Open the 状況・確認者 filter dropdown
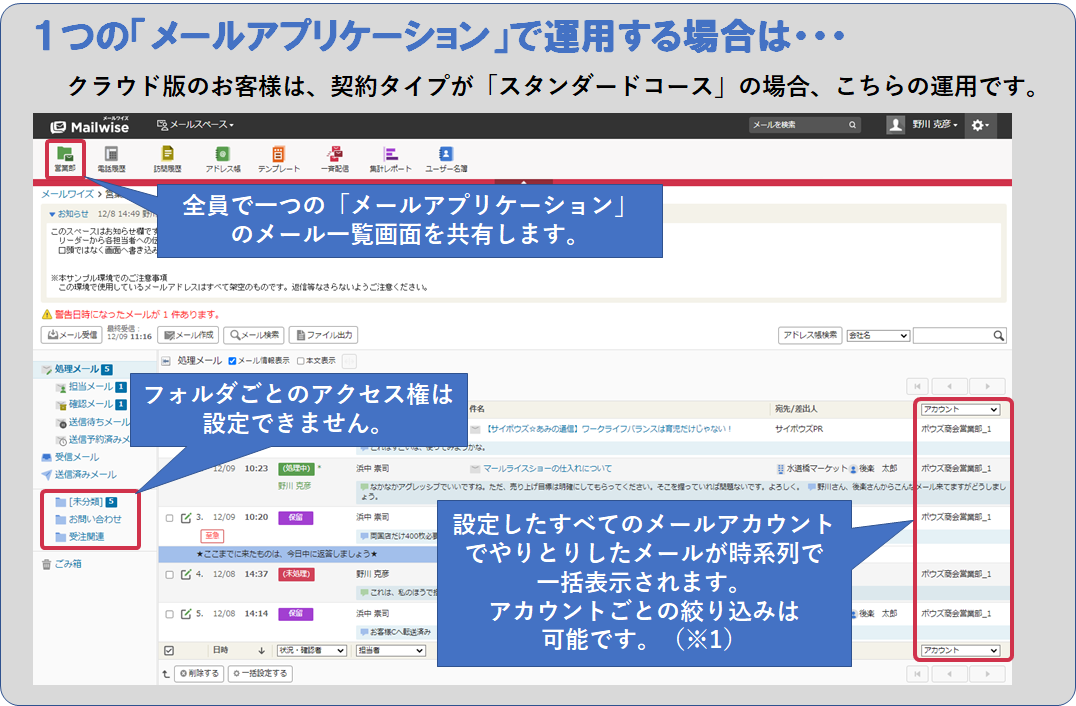 point(312,650)
